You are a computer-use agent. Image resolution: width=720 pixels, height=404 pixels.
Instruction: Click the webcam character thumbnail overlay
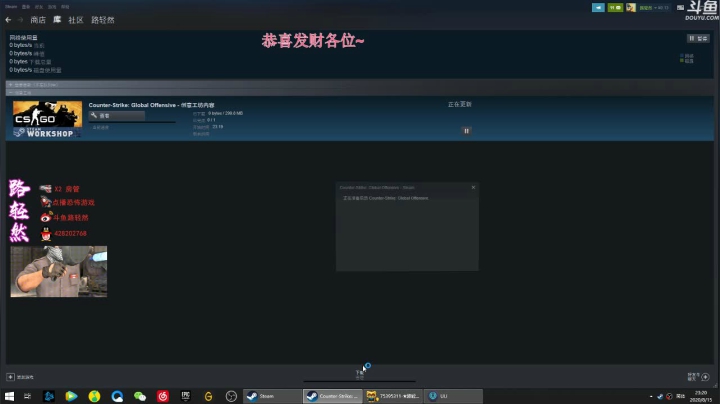pyautogui.click(x=59, y=271)
